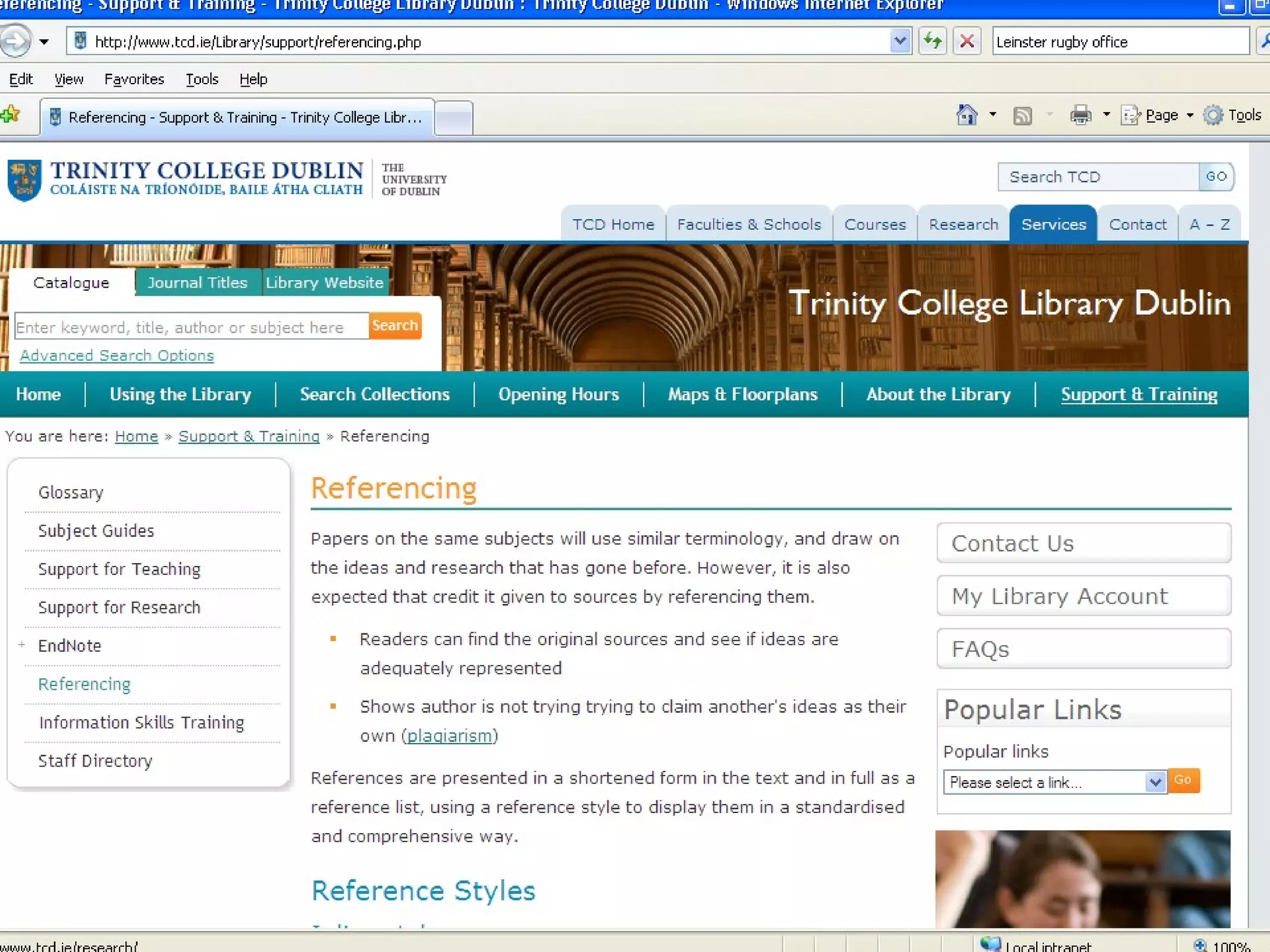Screen dimensions: 1270x952
Task: Select the Library Website search tab
Action: [x=324, y=283]
